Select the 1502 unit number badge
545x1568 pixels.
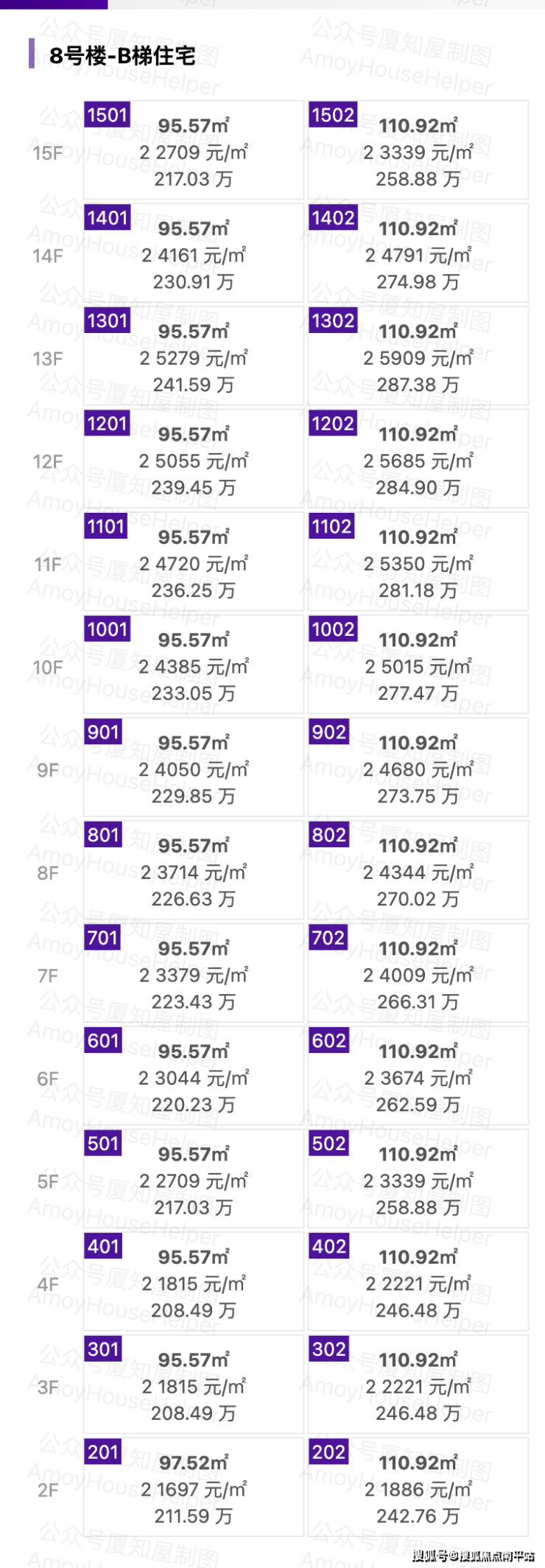[x=333, y=115]
